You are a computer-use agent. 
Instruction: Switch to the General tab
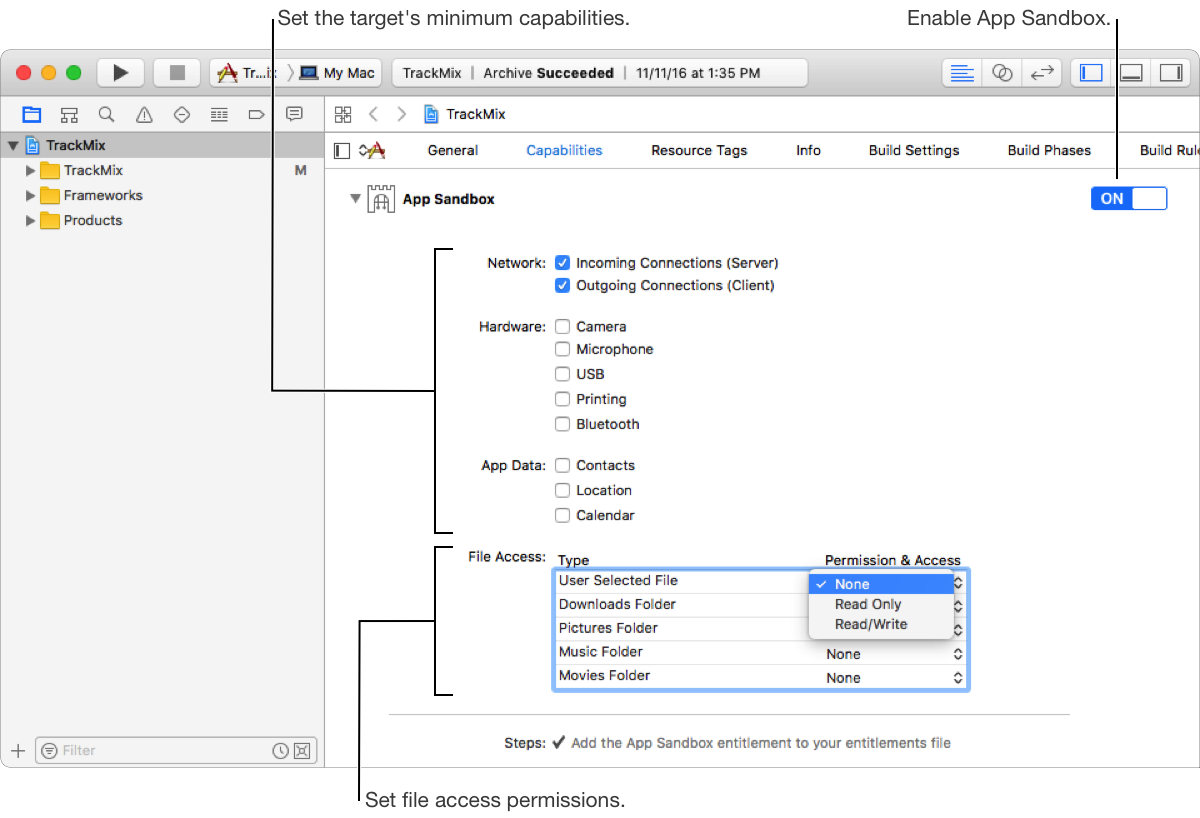coord(453,151)
